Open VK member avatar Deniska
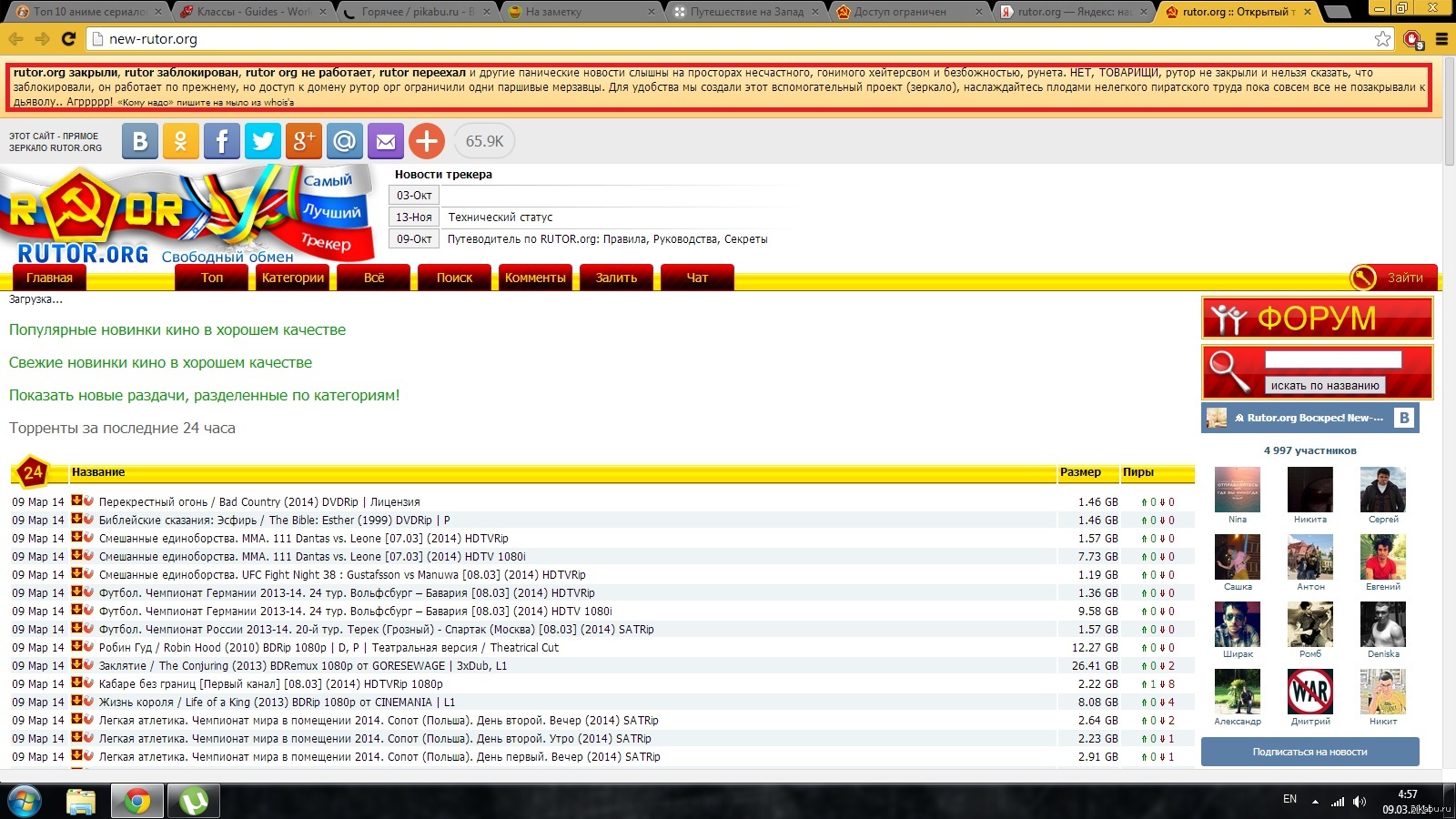 1383,624
